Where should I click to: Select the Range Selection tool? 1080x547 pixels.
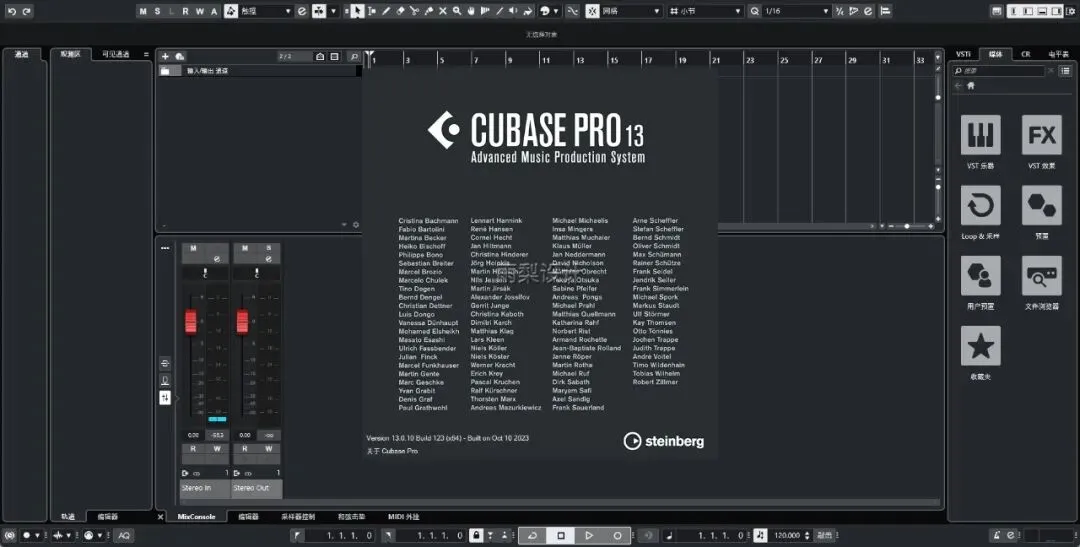pos(372,11)
